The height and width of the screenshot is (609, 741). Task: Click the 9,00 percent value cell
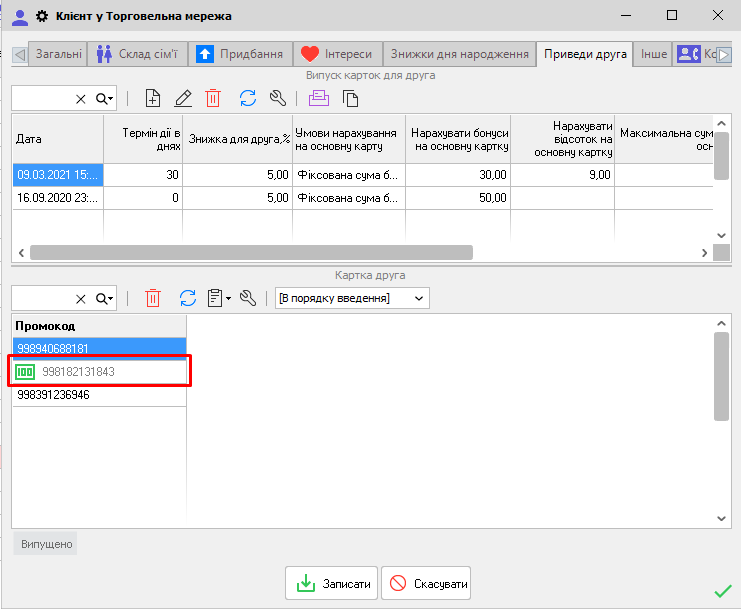563,175
